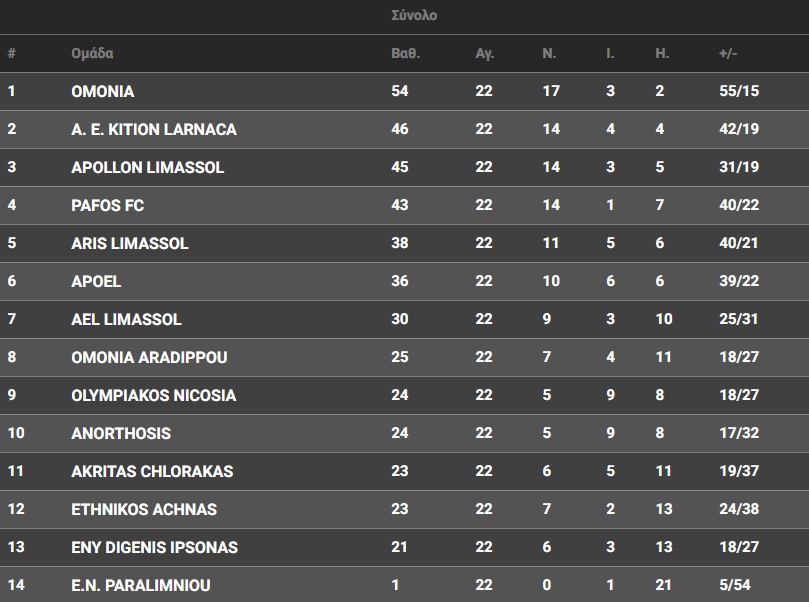The width and height of the screenshot is (809, 602).
Task: Click E.N. PARALIMNIOU team name
Action: tap(141, 586)
